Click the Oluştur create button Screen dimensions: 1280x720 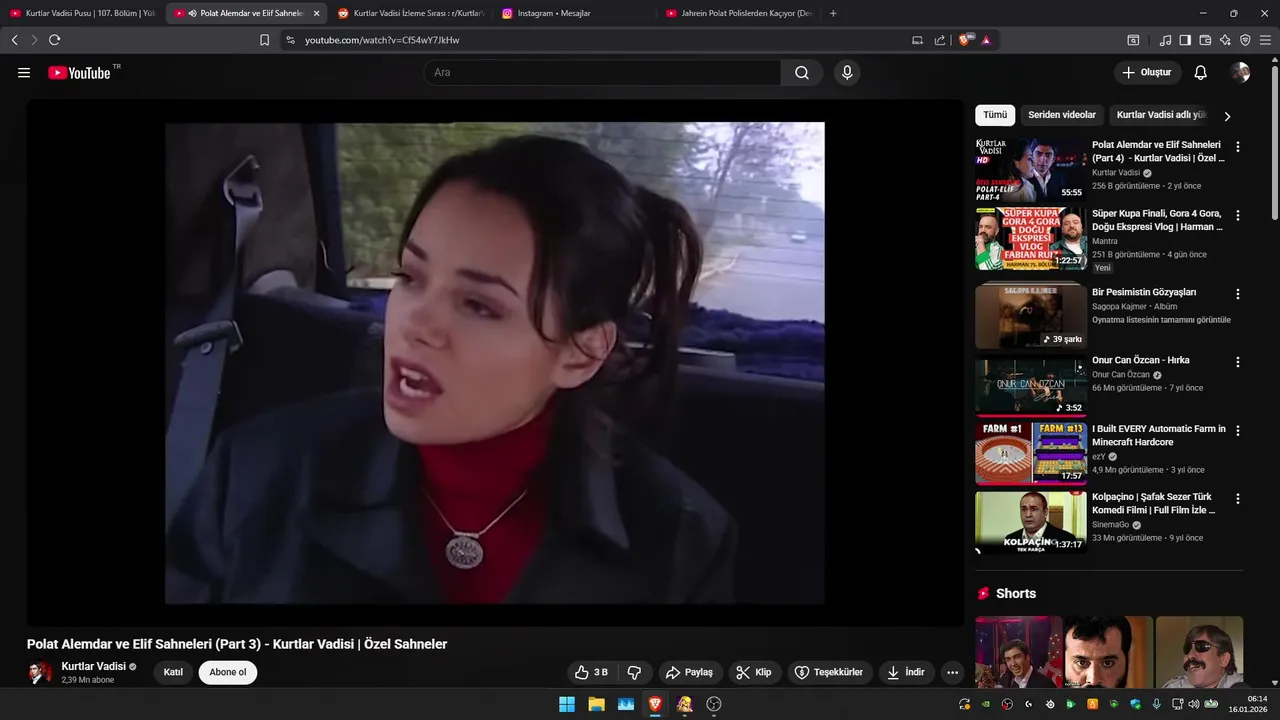point(1147,73)
